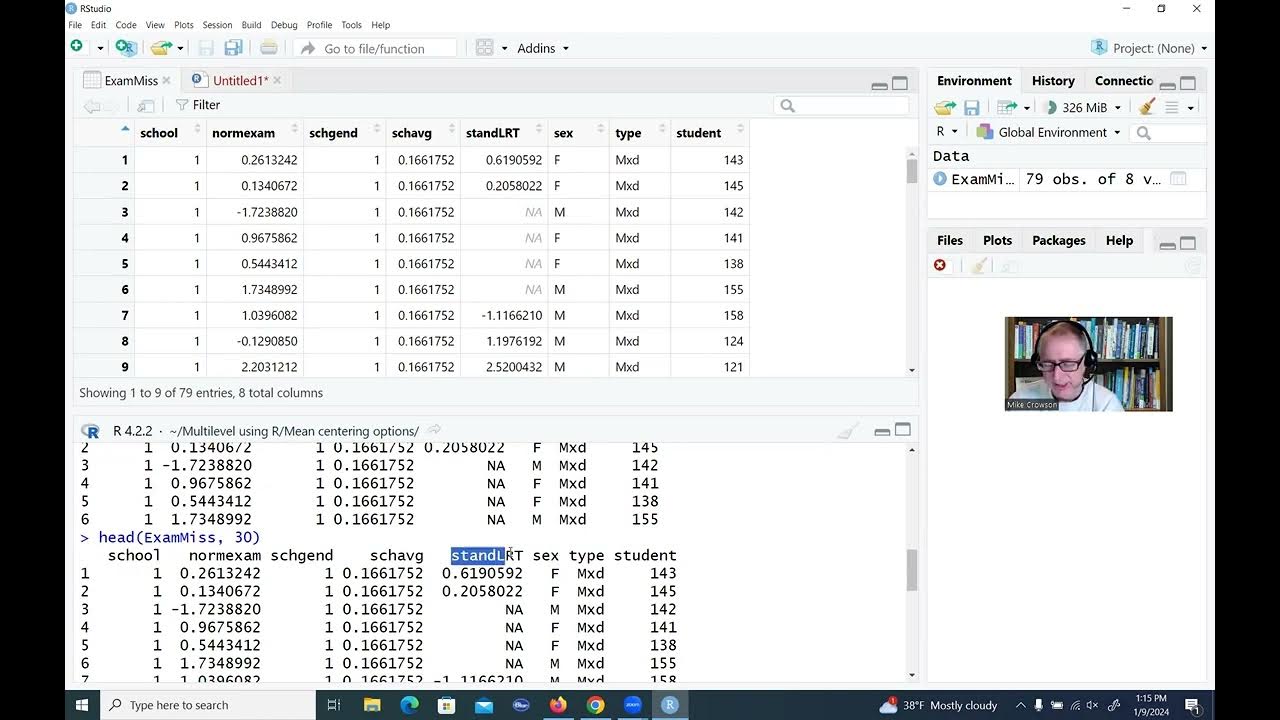Click the Windows Start button
The width and height of the screenshot is (1280, 720).
point(82,705)
